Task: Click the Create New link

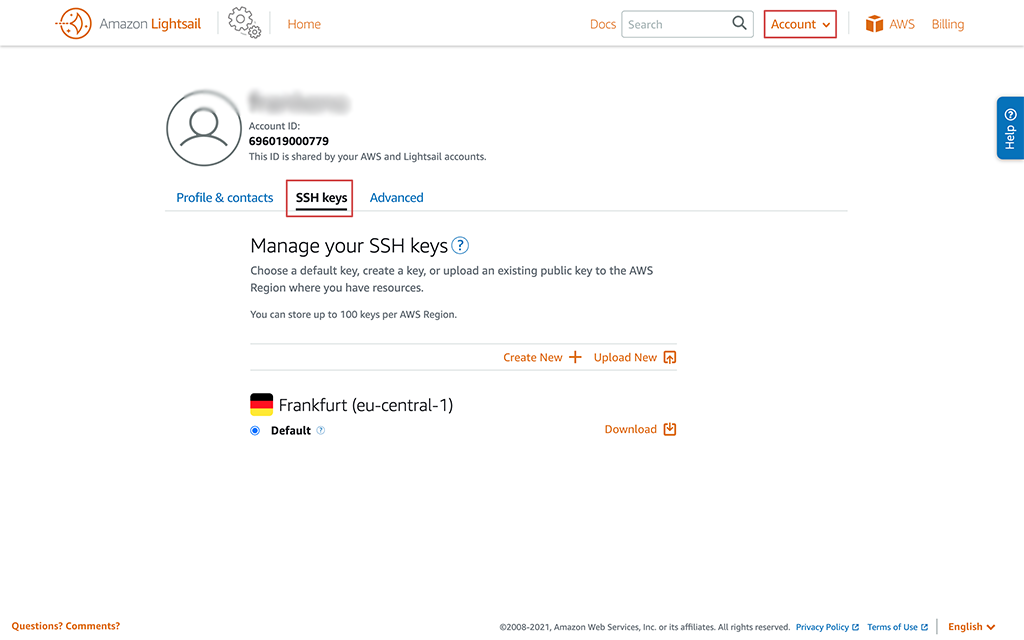Action: tap(532, 357)
